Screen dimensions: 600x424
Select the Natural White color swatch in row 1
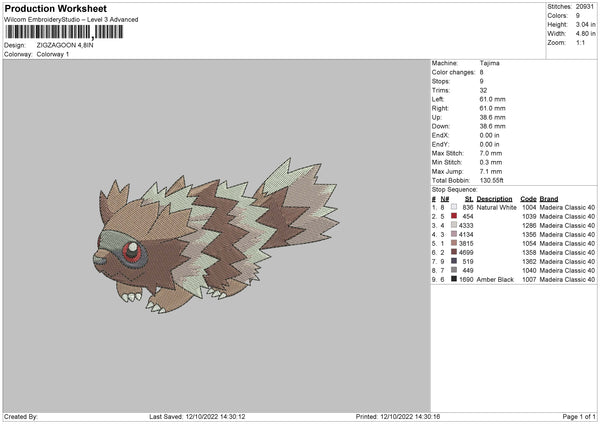pyautogui.click(x=454, y=207)
